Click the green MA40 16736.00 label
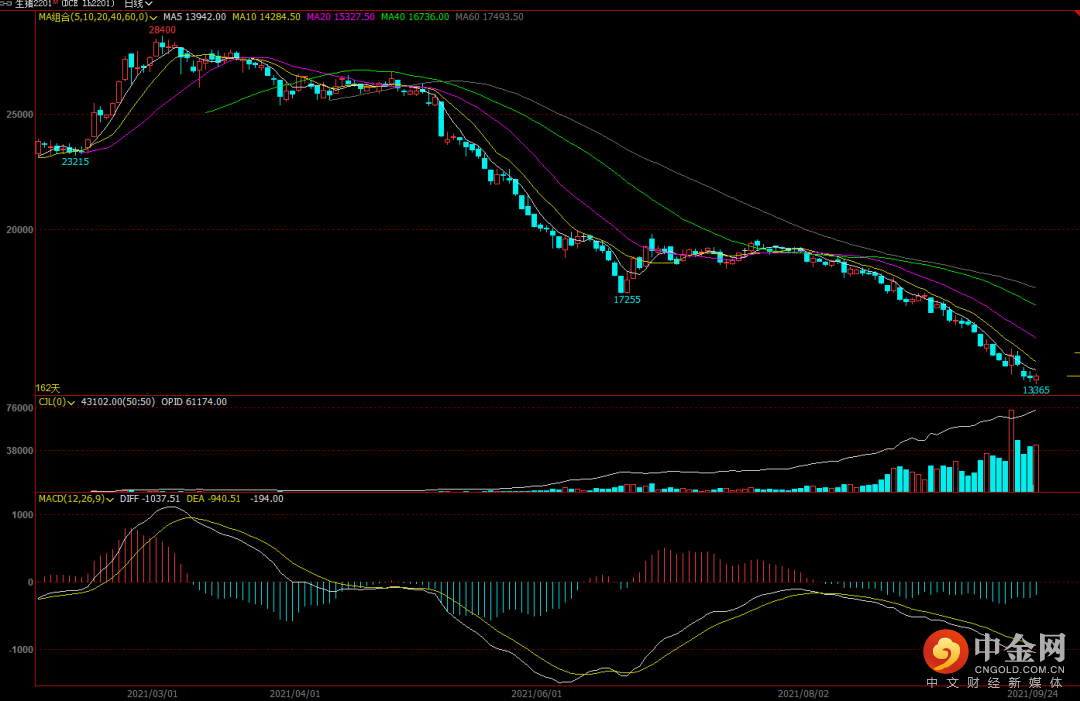Viewport: 1080px width, 701px height. point(415,17)
